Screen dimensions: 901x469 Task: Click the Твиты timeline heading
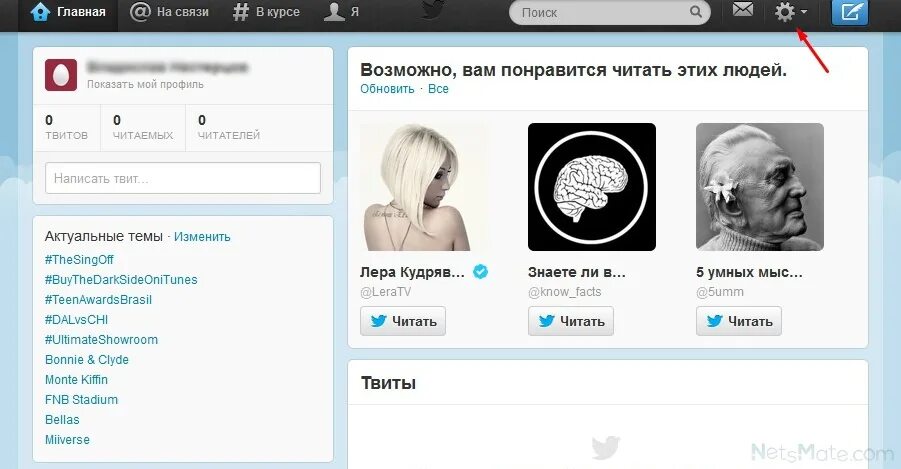(388, 383)
